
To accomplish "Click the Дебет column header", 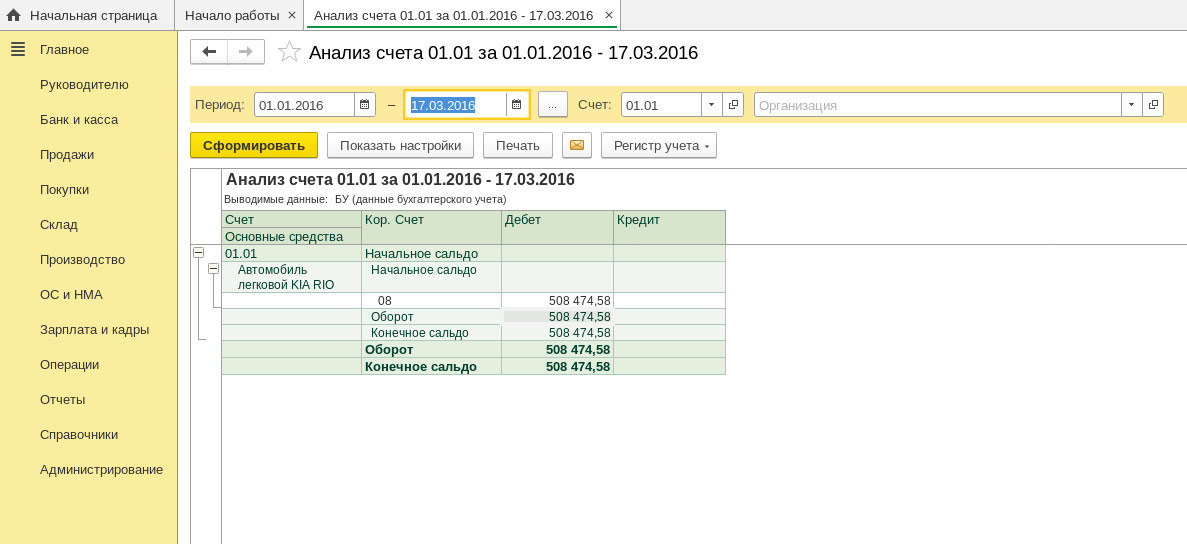I will click(x=557, y=228).
